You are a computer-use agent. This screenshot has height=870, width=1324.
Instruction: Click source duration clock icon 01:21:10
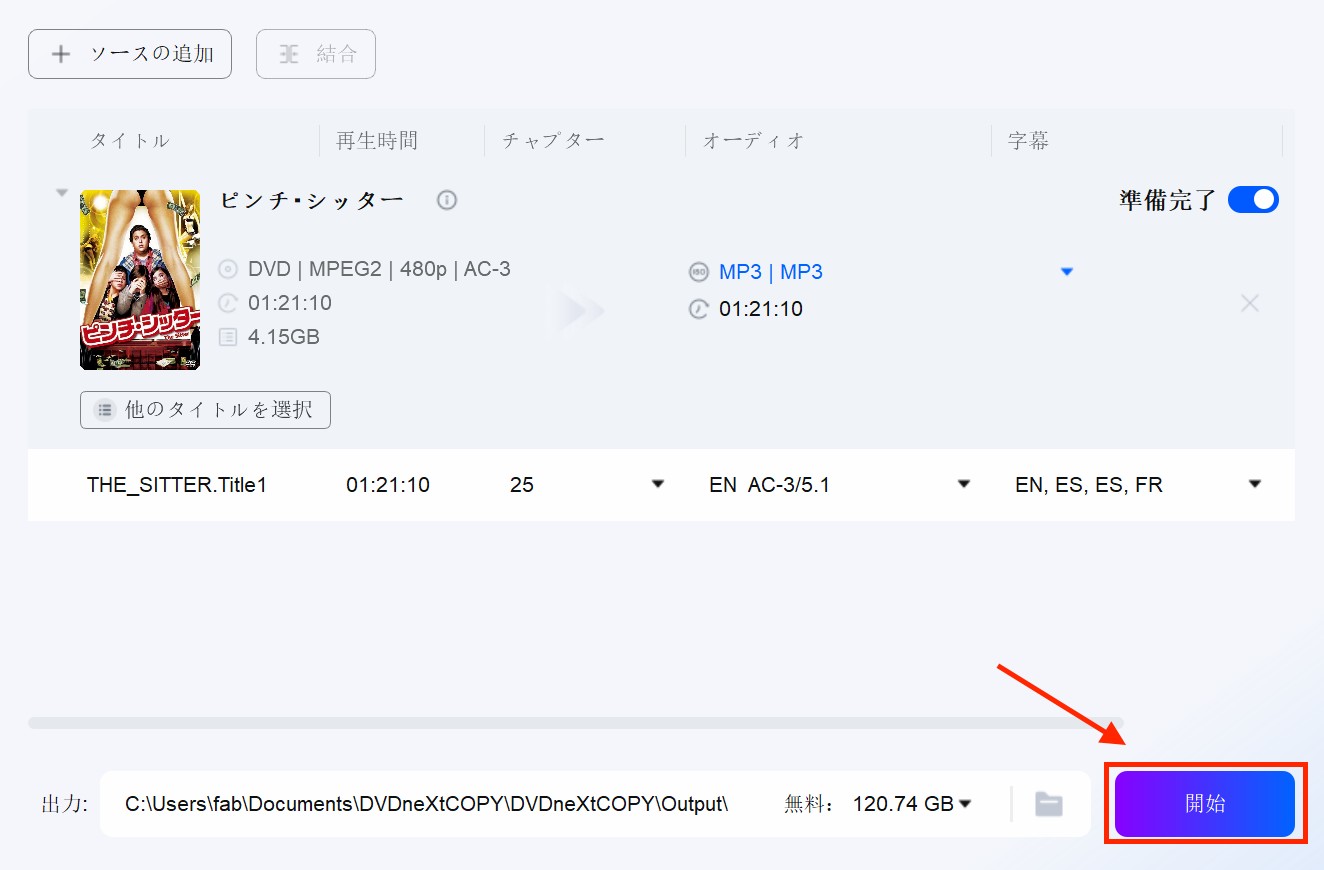click(x=229, y=303)
